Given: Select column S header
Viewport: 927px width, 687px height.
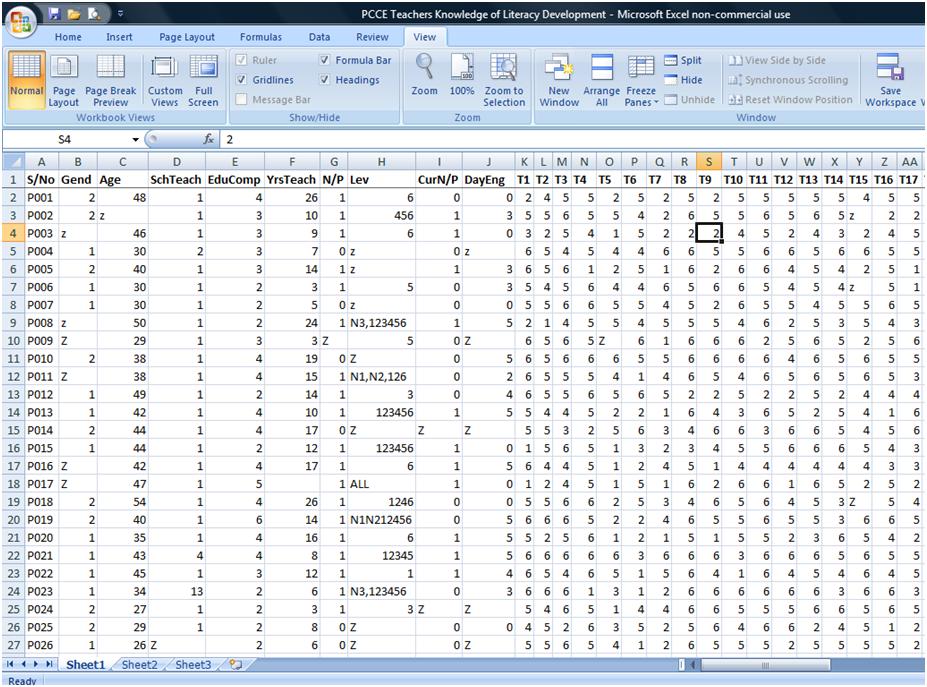Looking at the screenshot, I should [x=709, y=161].
